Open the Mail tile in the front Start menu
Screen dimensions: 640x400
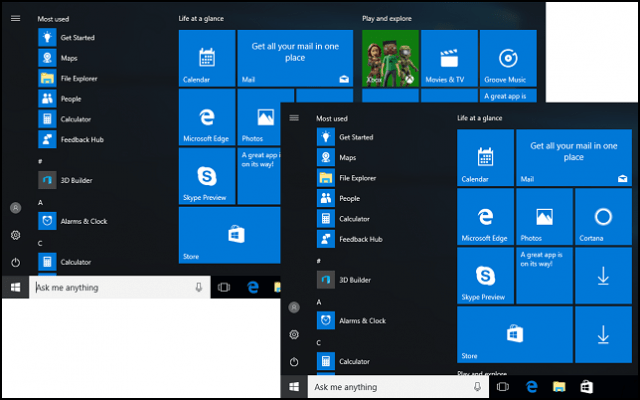574,158
